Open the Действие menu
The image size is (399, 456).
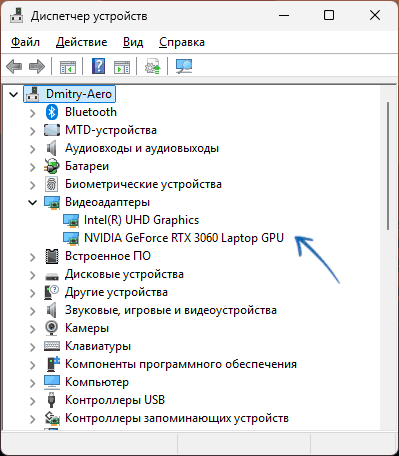pos(82,42)
